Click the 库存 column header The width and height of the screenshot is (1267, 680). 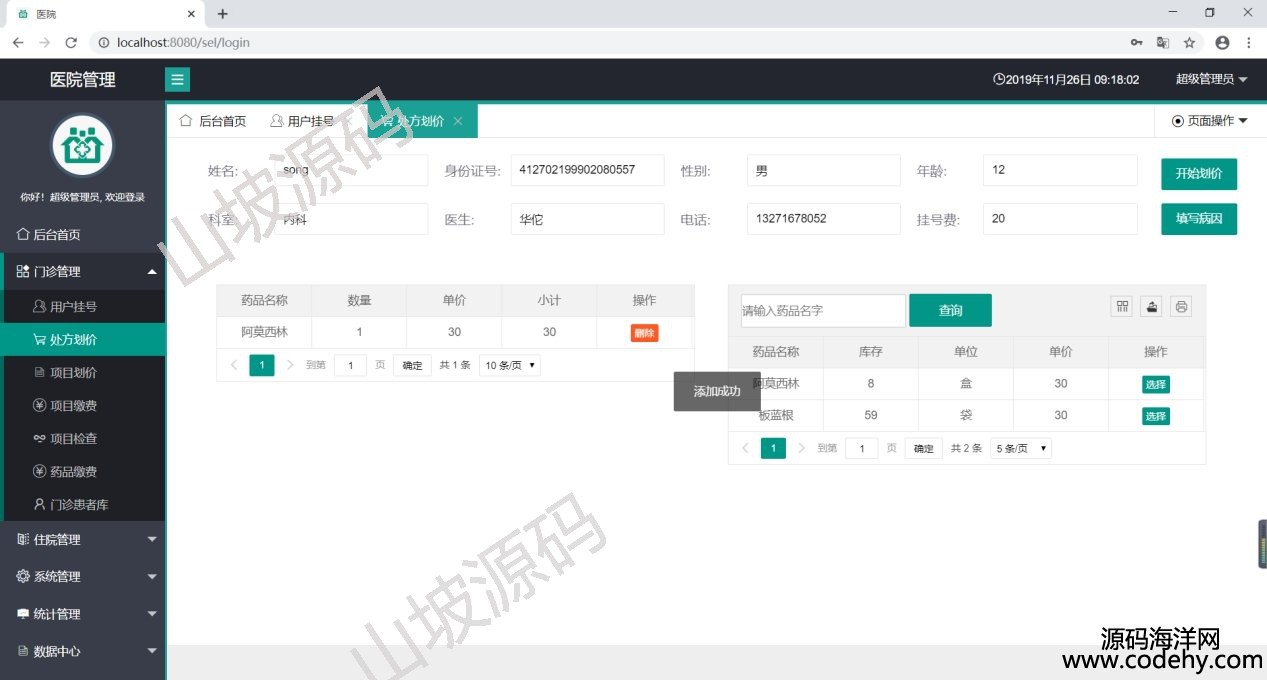point(870,352)
